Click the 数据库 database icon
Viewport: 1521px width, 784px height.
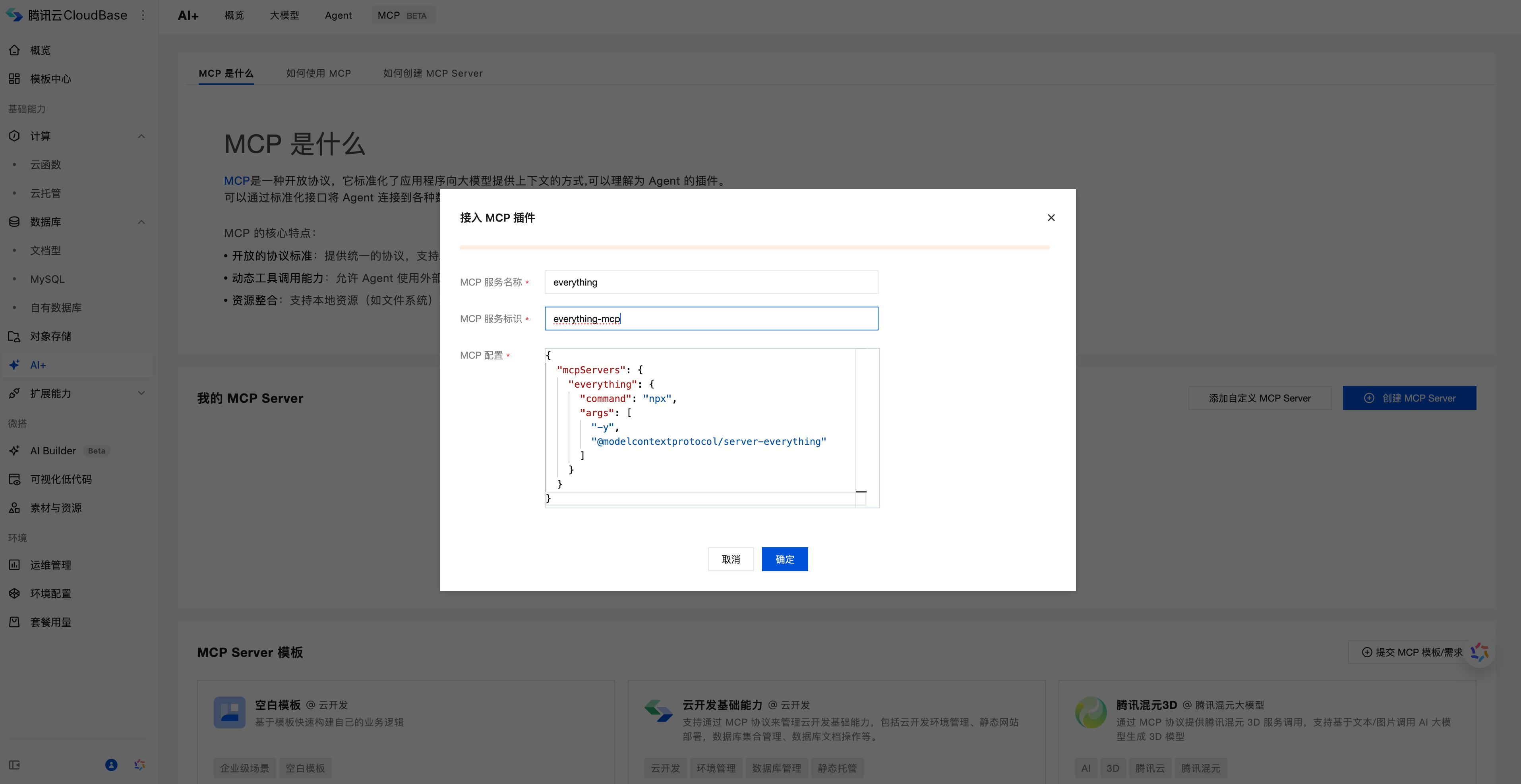pyautogui.click(x=15, y=222)
